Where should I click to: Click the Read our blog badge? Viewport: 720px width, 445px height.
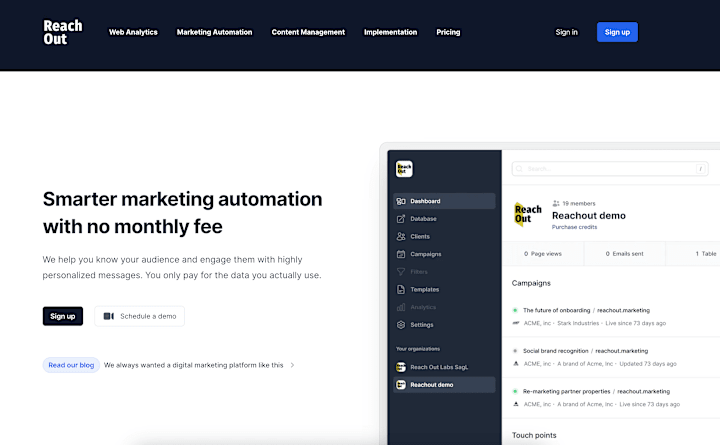click(x=71, y=365)
